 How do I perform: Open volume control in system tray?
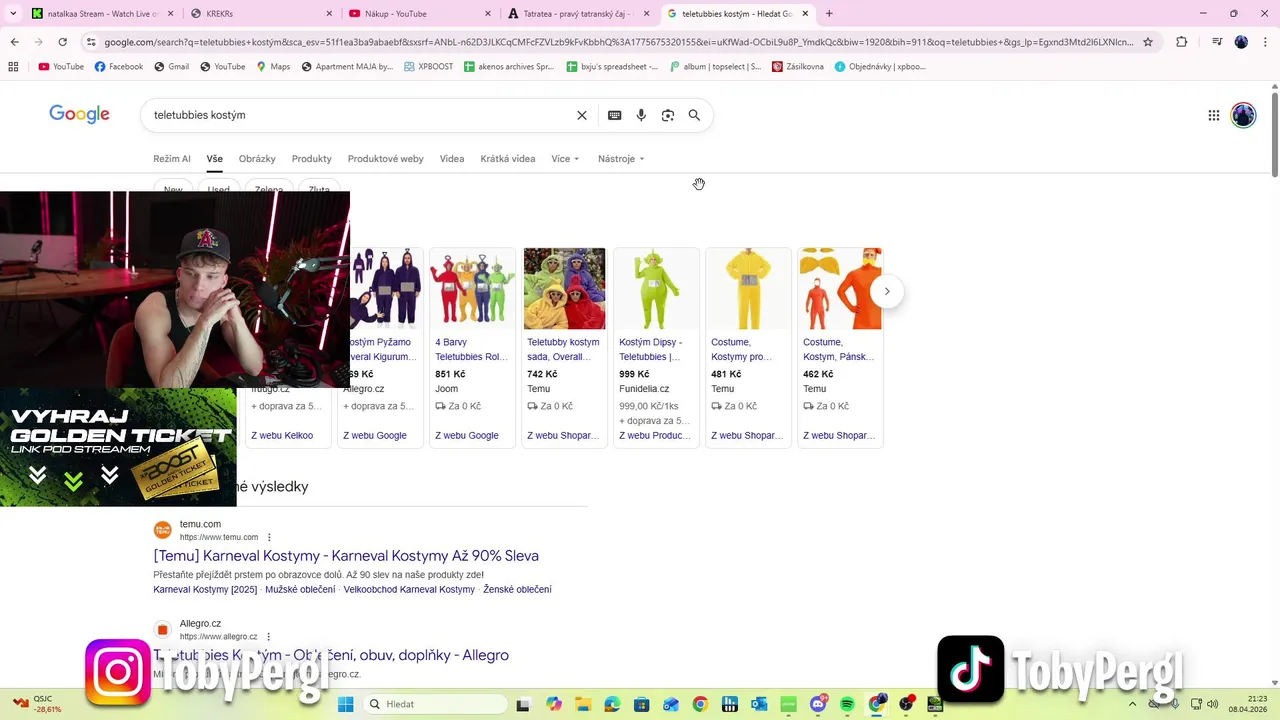[1213, 704]
